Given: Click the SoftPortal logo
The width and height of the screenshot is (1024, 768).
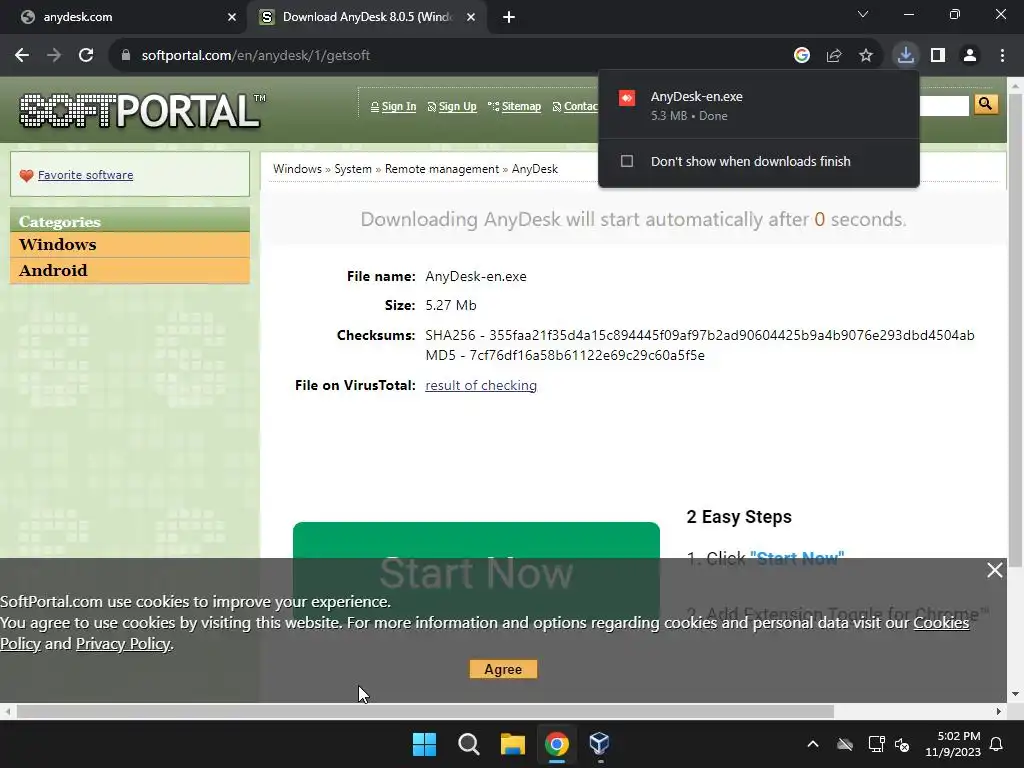Looking at the screenshot, I should click(142, 110).
